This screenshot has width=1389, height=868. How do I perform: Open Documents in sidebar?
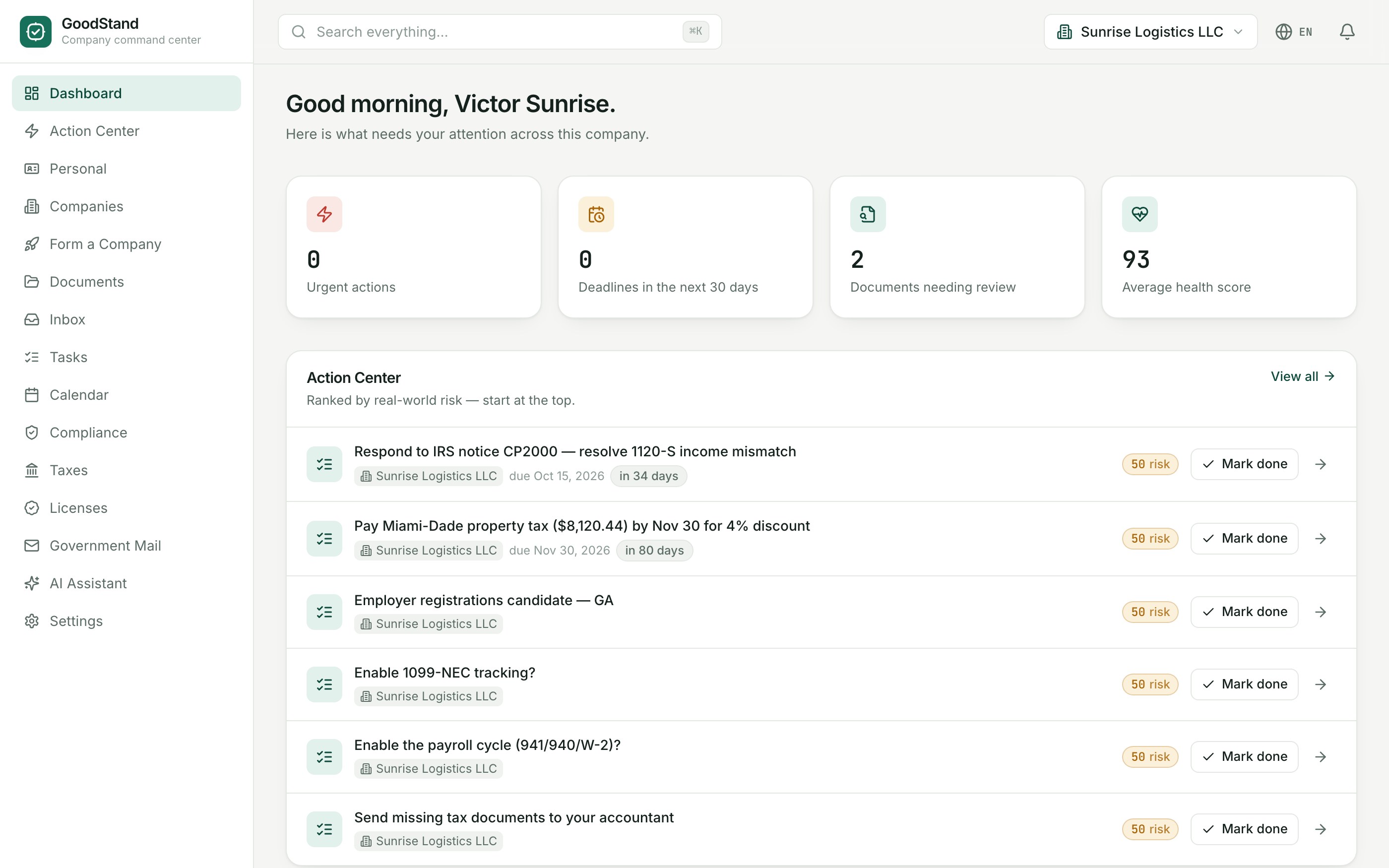(126, 282)
